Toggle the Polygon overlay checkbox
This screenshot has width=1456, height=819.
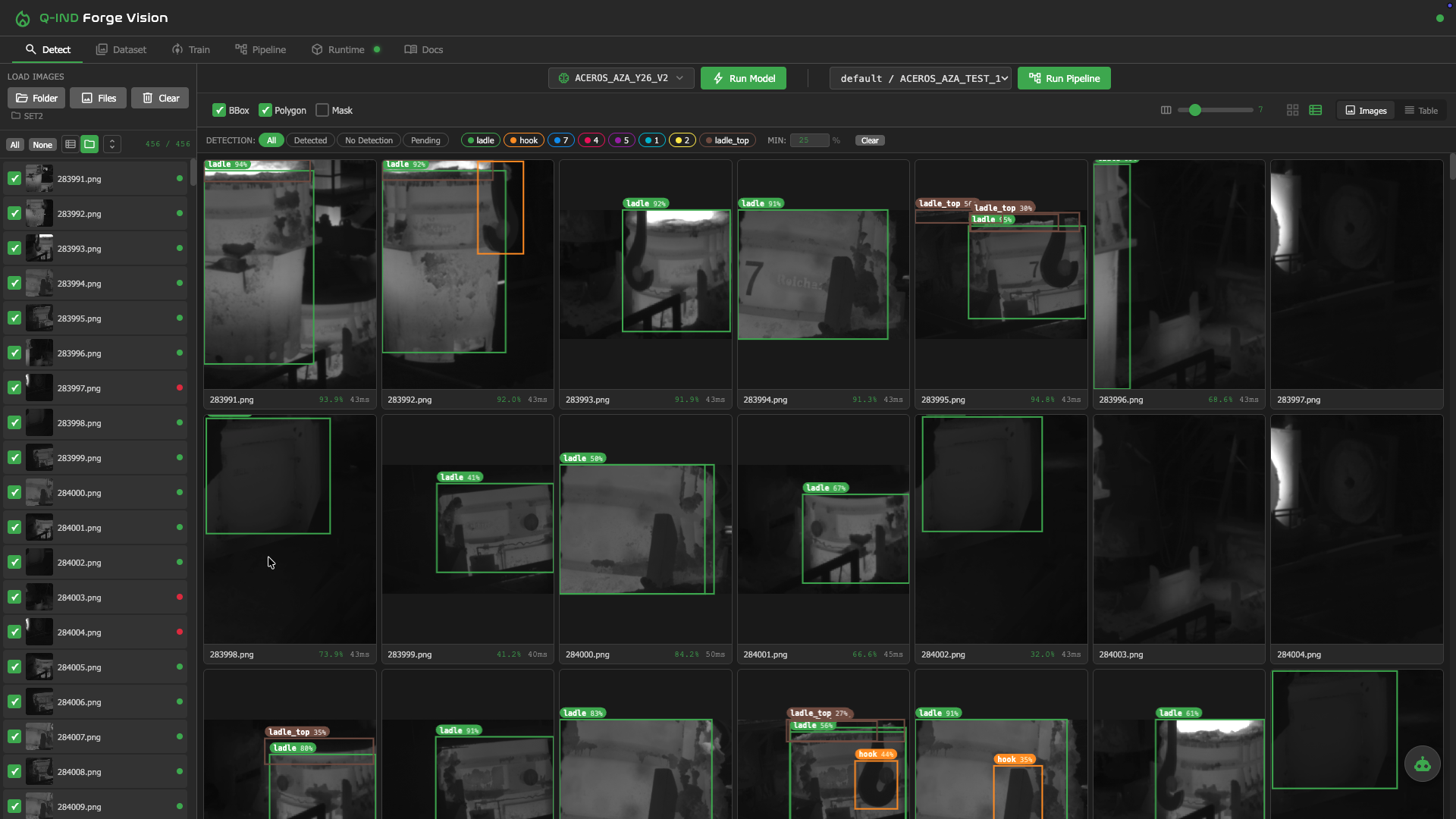[x=265, y=111]
